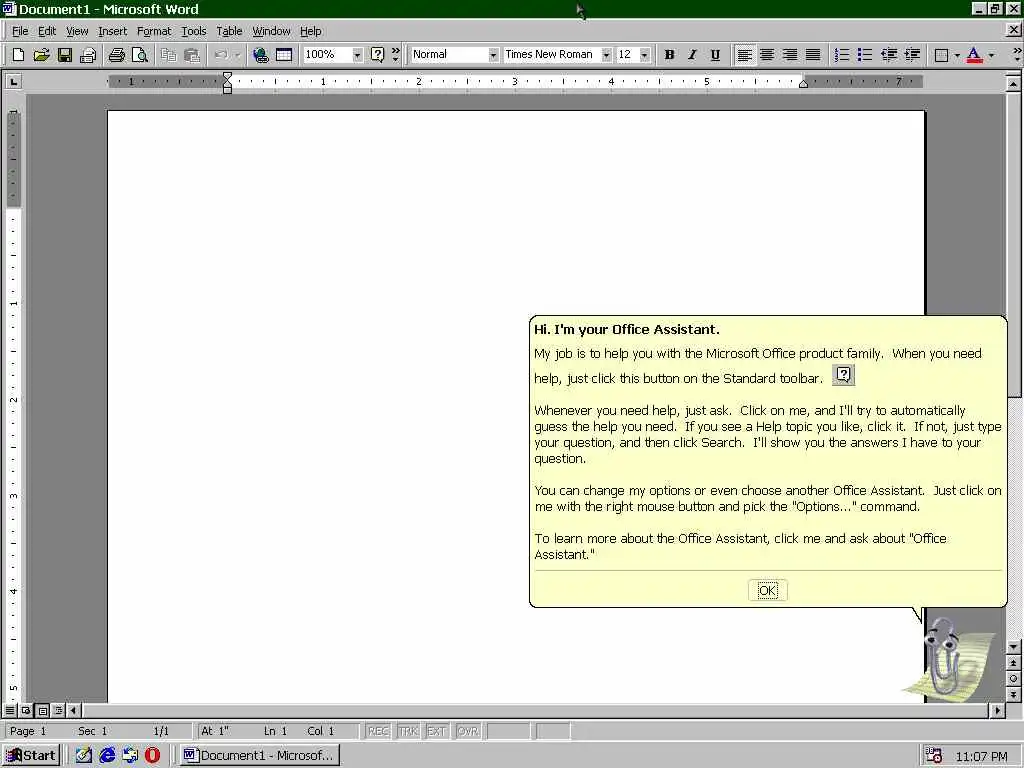This screenshot has width=1024, height=768.
Task: Create a new blank document
Action: [x=18, y=55]
